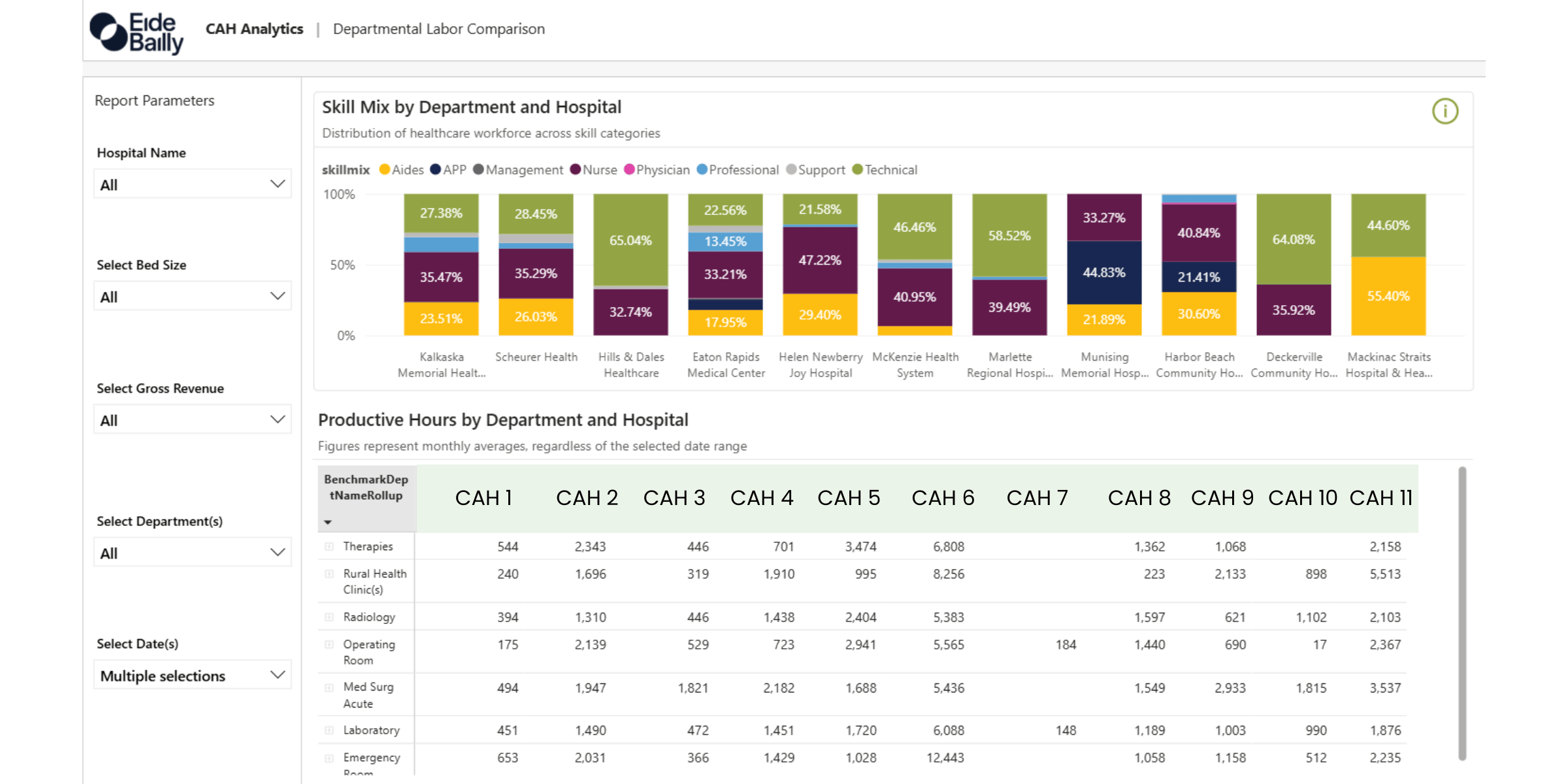Click the APP legend marker

point(435,170)
